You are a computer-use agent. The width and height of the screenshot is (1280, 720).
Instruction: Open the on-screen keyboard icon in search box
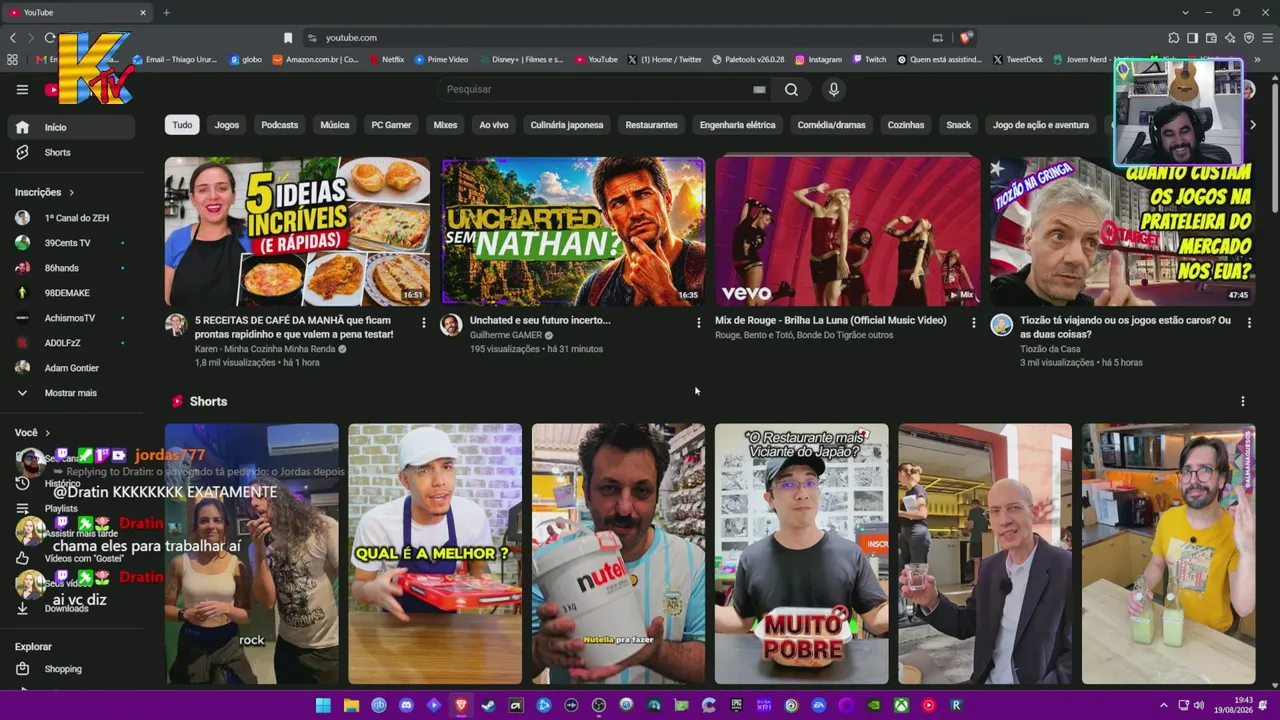coord(759,89)
